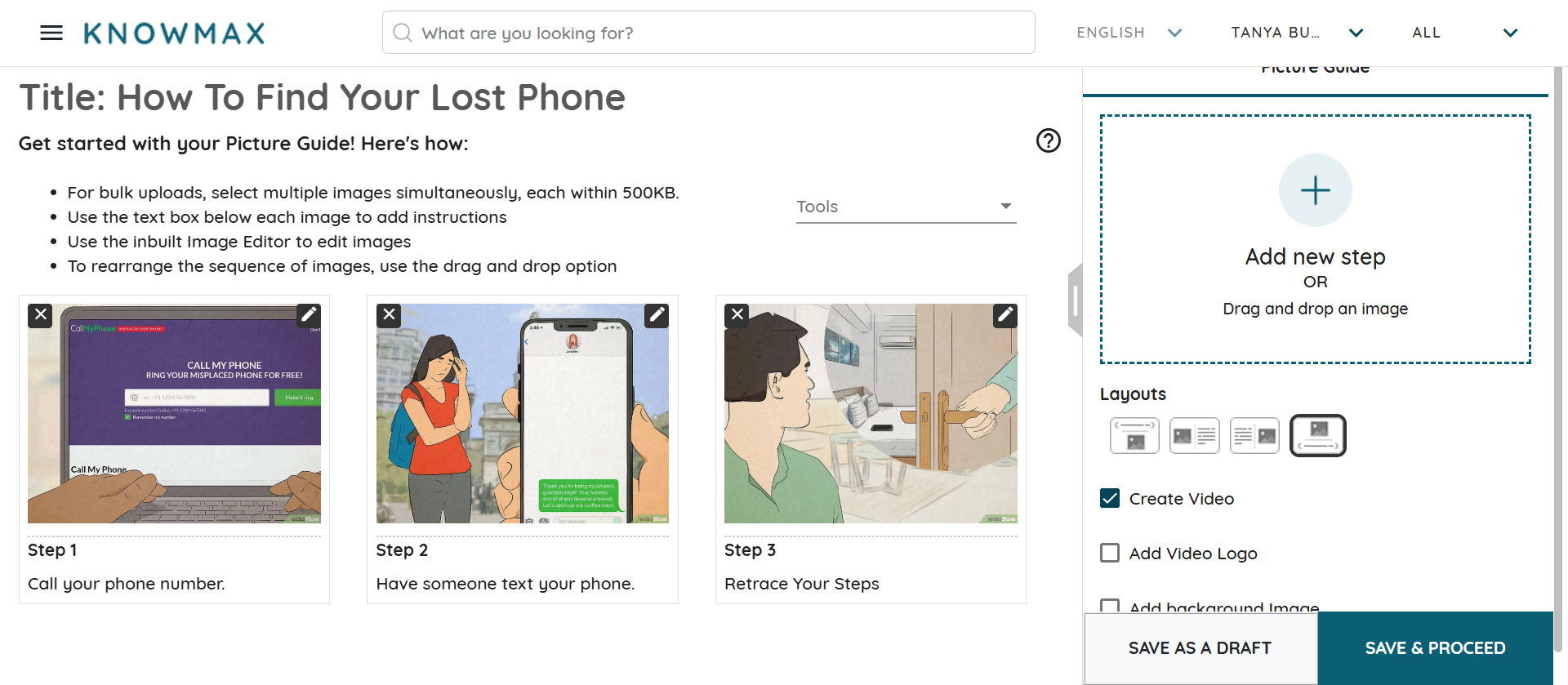Click the plus icon to add new step
Viewport: 1568px width, 685px height.
click(x=1315, y=190)
